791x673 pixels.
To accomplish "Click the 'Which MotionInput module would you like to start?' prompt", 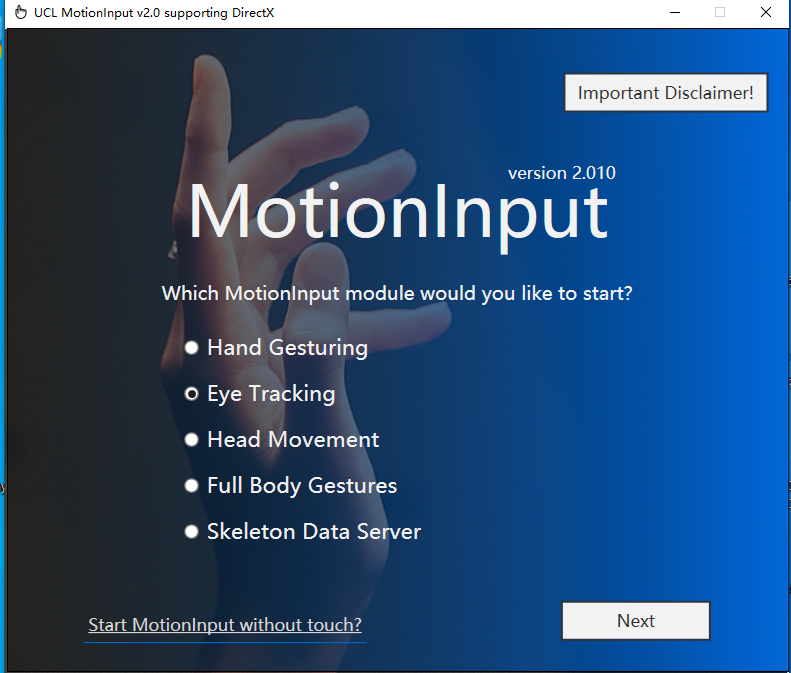I will click(397, 294).
